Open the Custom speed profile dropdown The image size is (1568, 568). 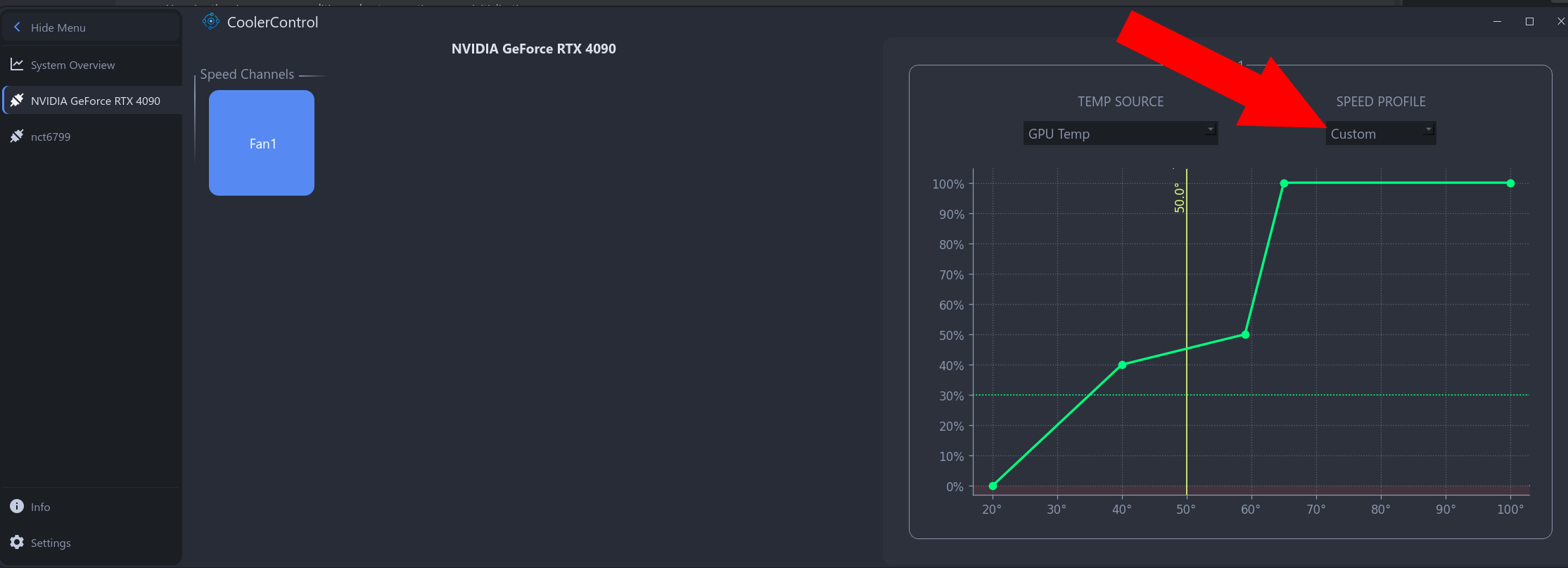tap(1380, 133)
